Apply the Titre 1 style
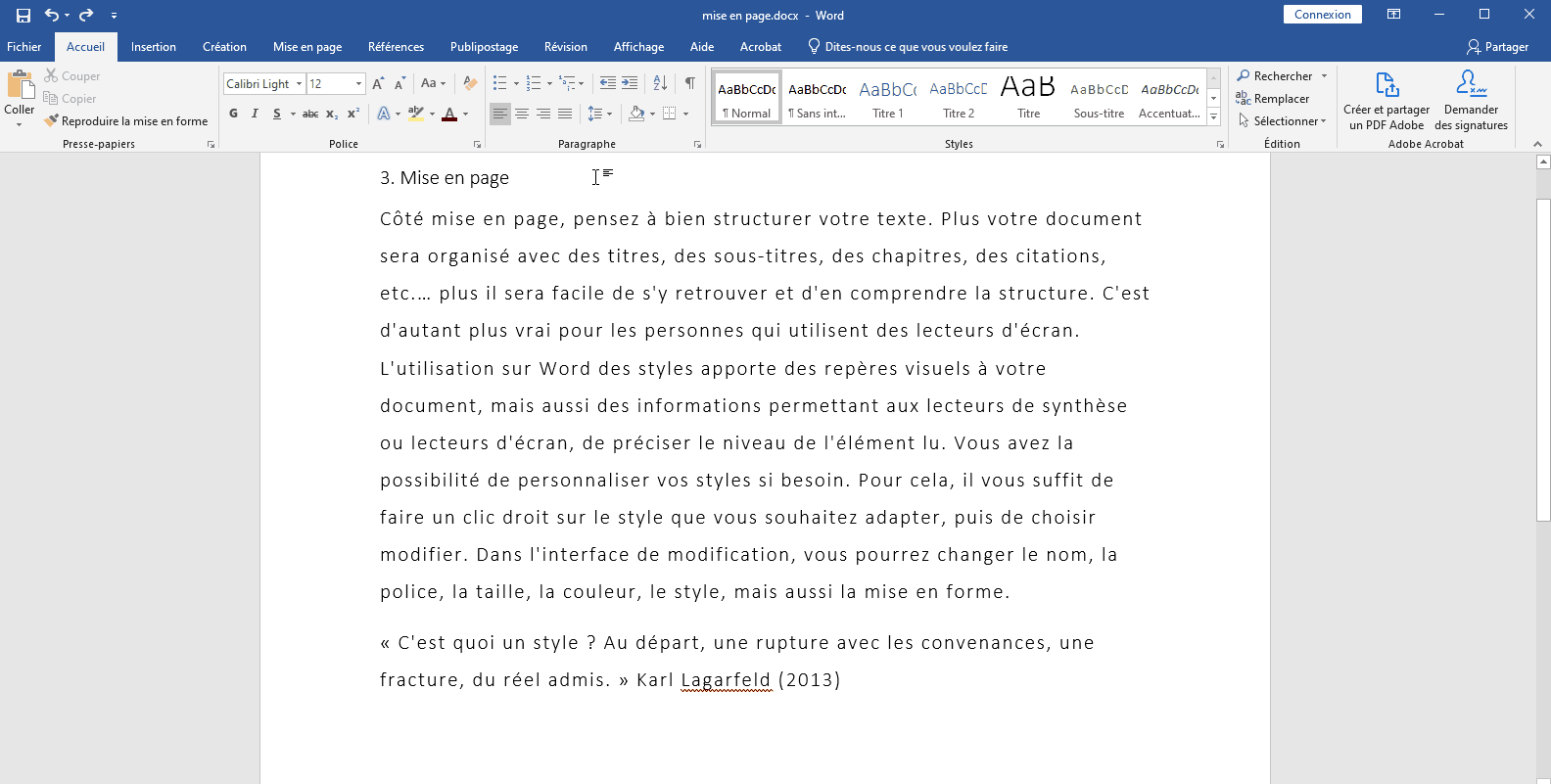 [x=888, y=98]
